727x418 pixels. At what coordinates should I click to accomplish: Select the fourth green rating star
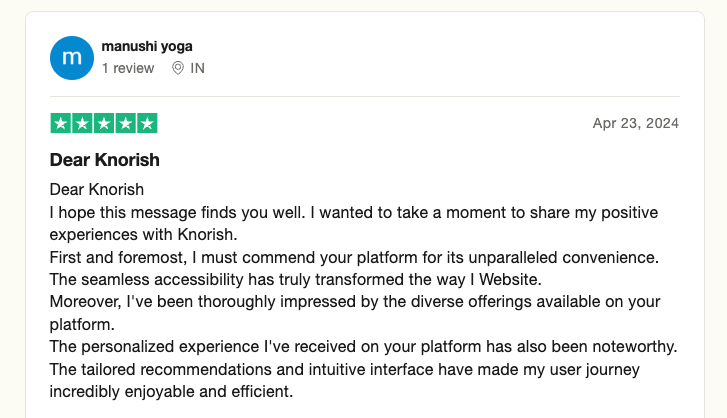[126, 123]
